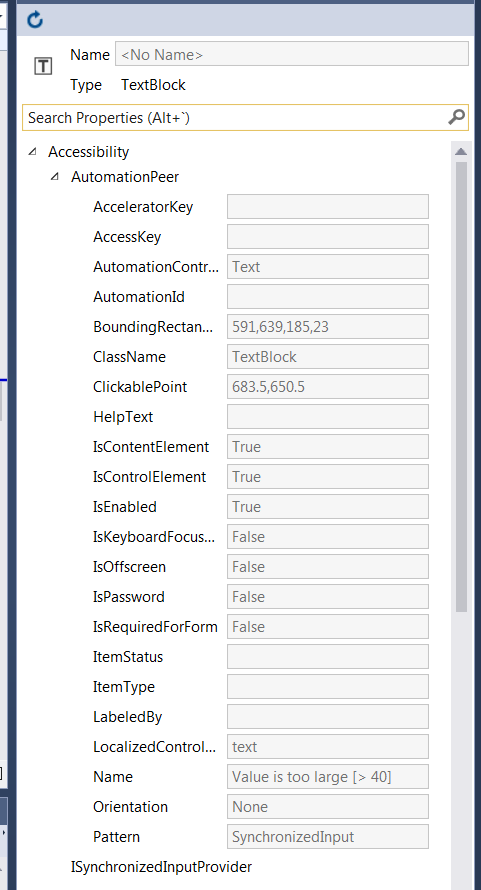Image resolution: width=481 pixels, height=890 pixels.
Task: Collapse the AutomationPeer group
Action: pyautogui.click(x=55, y=177)
